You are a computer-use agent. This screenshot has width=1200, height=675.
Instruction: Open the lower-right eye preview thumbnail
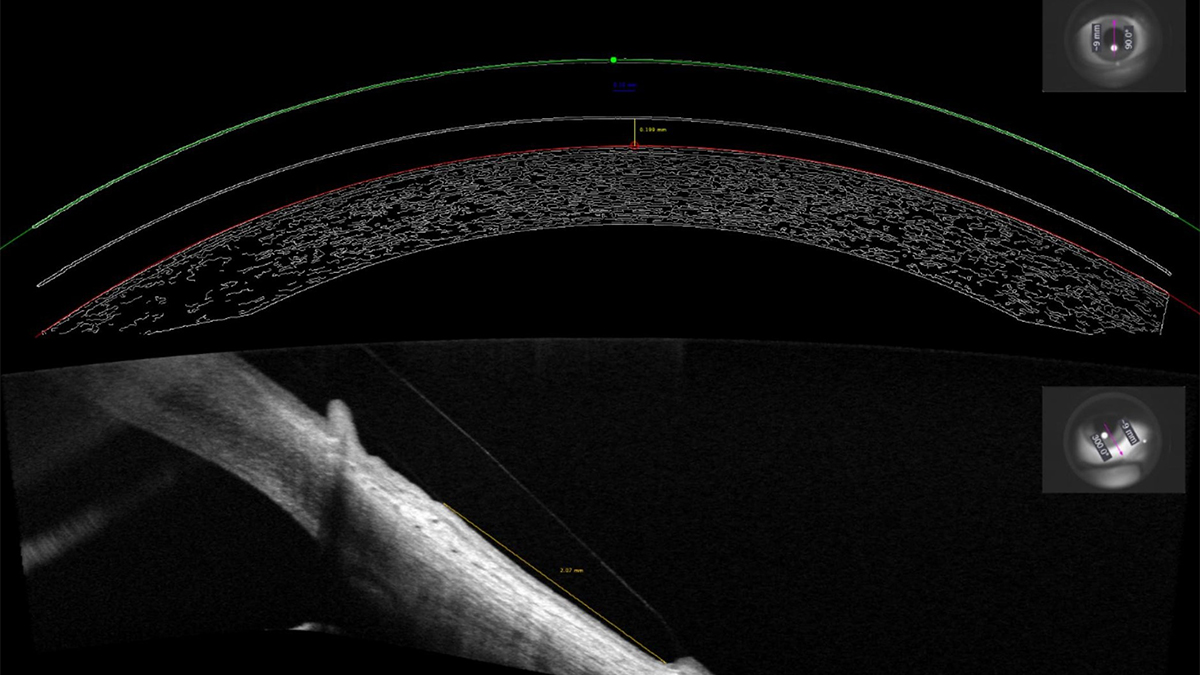1120,440
